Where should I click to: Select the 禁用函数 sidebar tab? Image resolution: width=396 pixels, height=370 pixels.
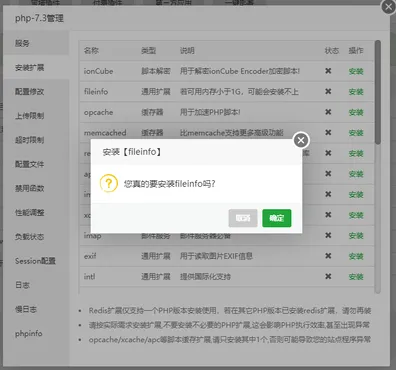point(36,188)
